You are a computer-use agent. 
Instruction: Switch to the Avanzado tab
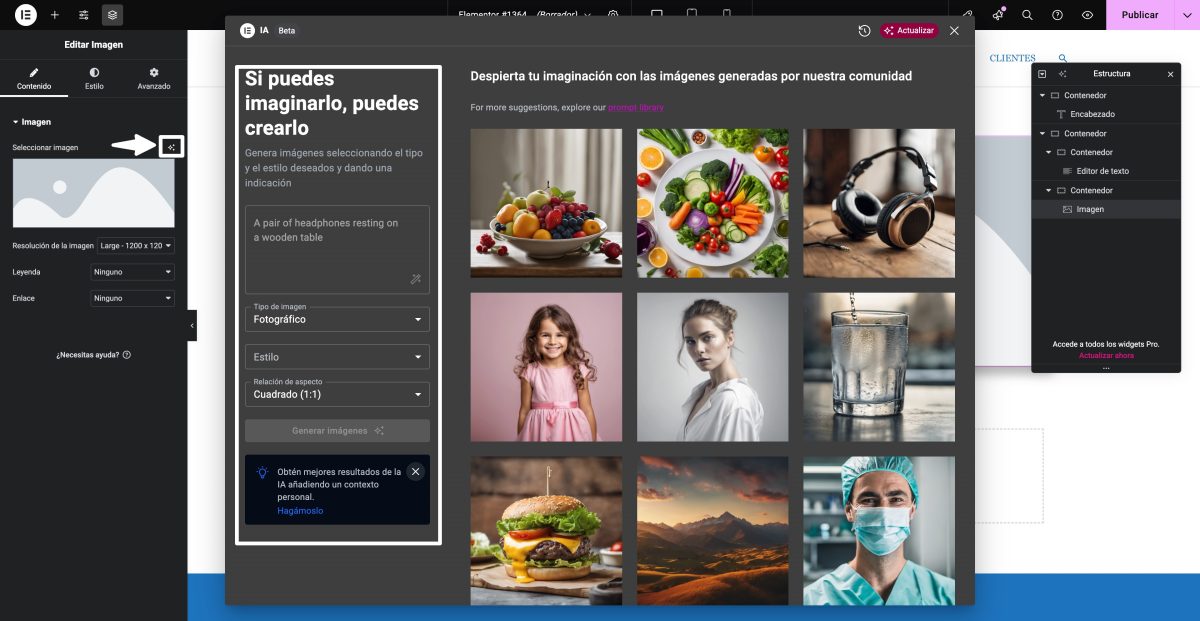(153, 79)
